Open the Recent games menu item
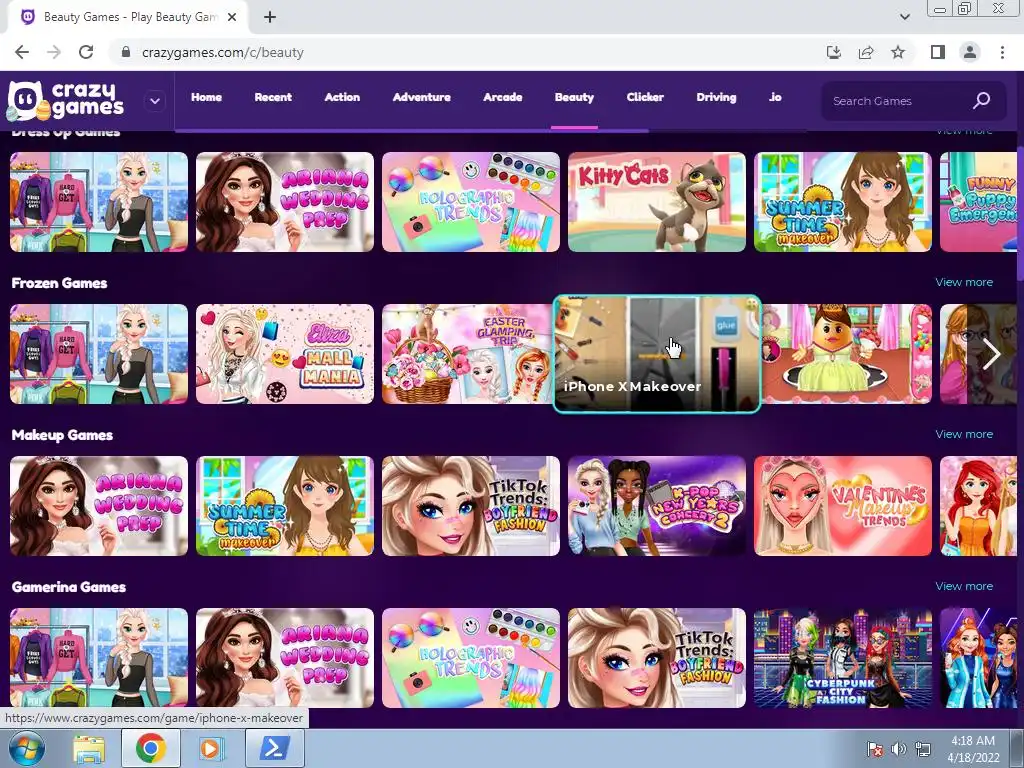Viewport: 1024px width, 768px height. click(273, 97)
